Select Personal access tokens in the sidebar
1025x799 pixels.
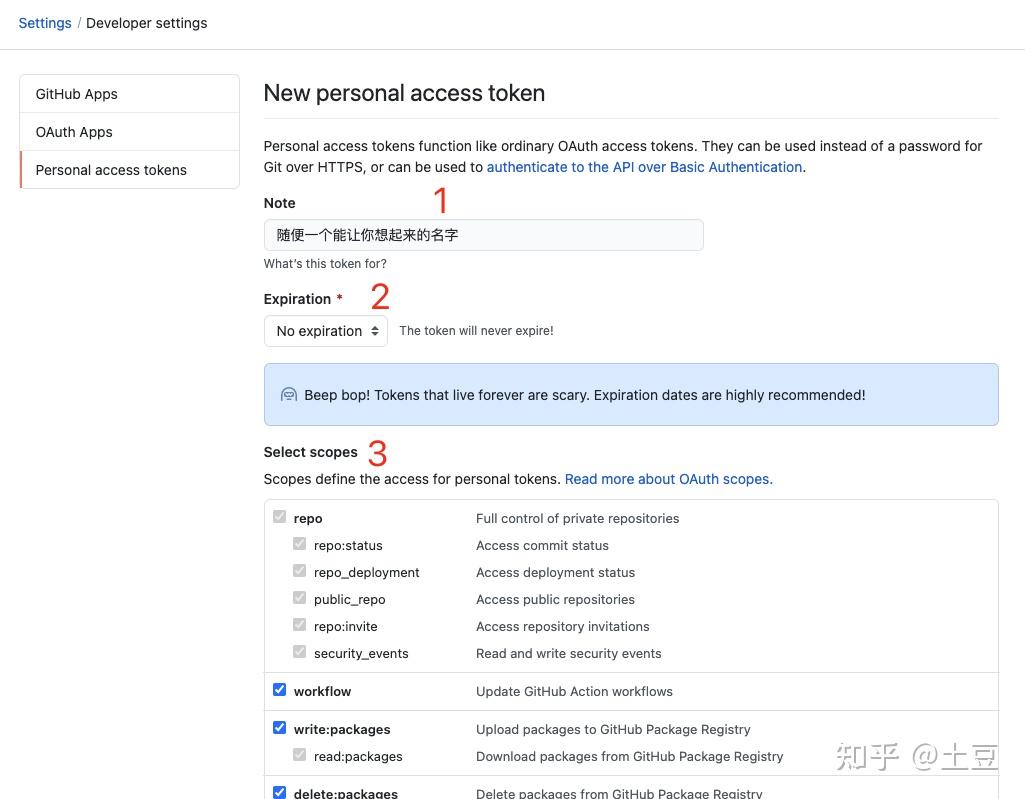pos(111,169)
